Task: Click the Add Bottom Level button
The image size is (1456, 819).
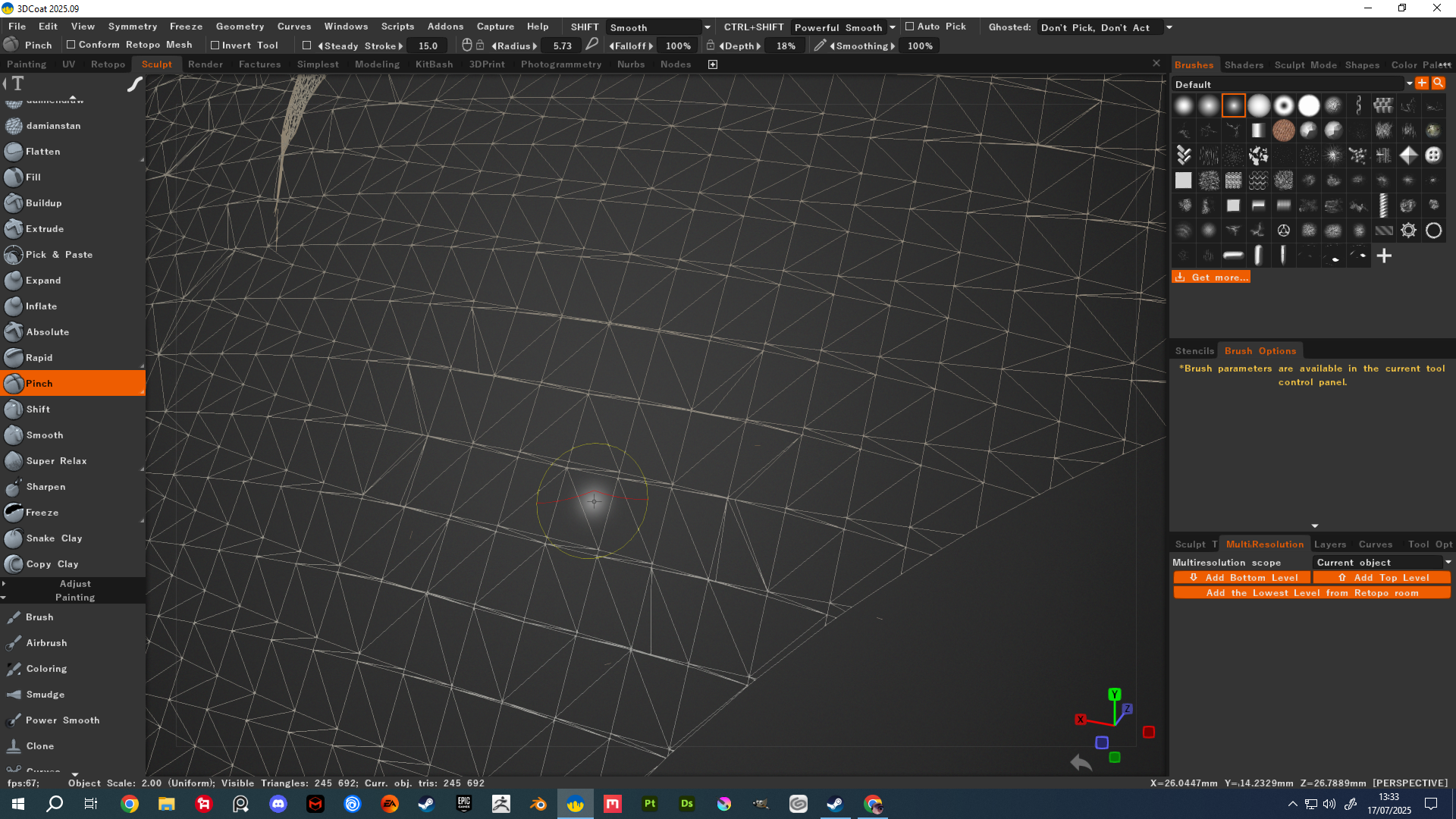Action: (1242, 578)
